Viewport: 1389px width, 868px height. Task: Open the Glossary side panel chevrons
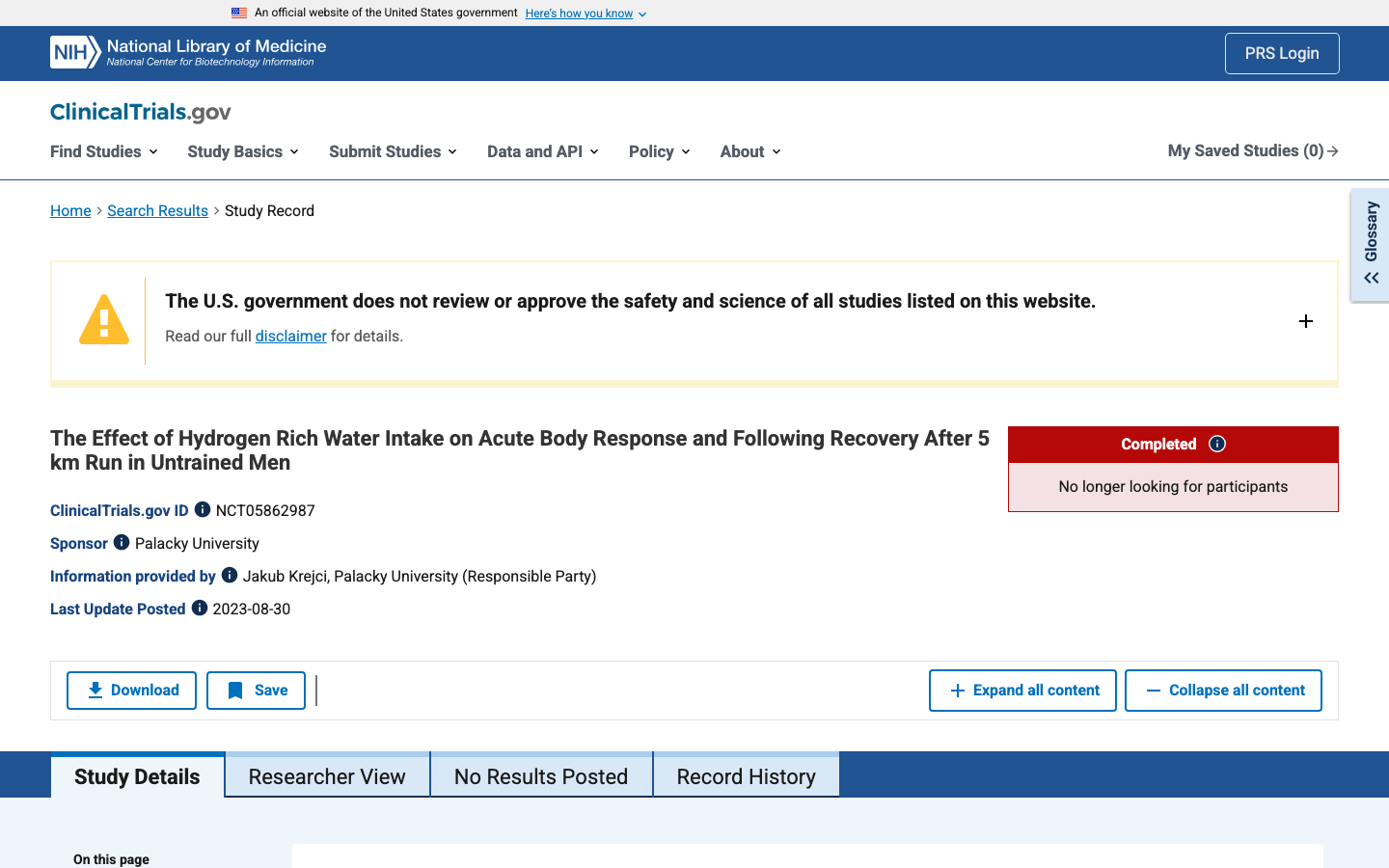(1372, 278)
